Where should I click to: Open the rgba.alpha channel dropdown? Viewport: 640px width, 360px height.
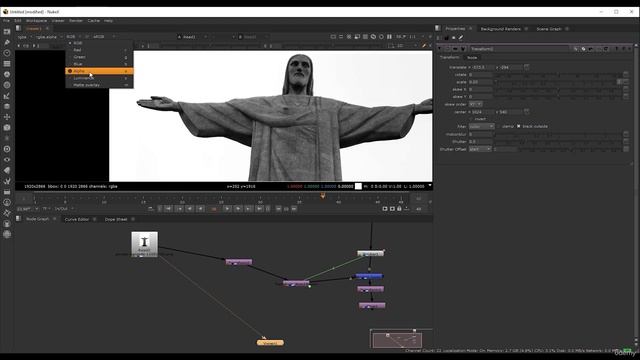[49, 37]
